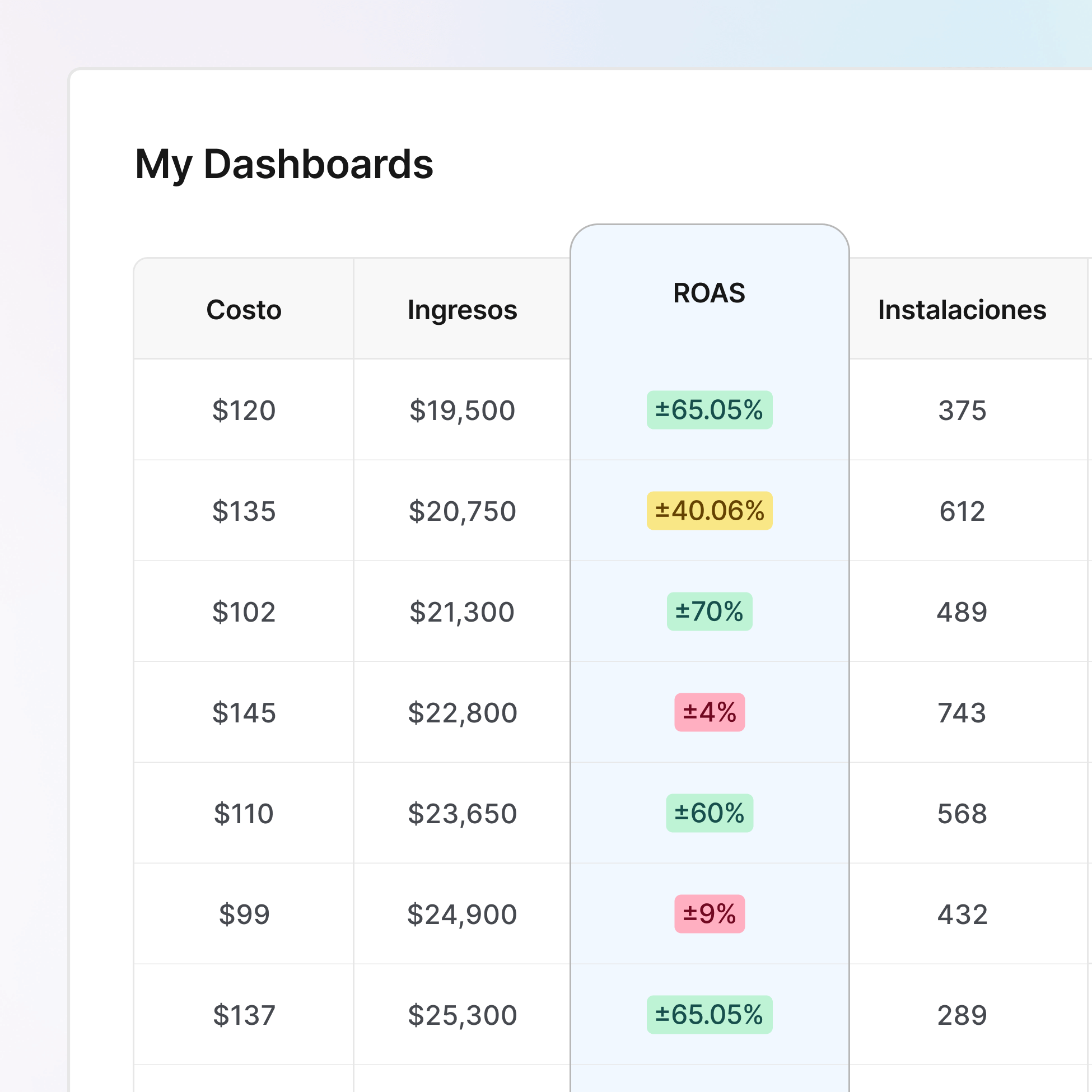Select the Ingresos column header
Image resolution: width=1092 pixels, height=1092 pixels.
(x=463, y=310)
